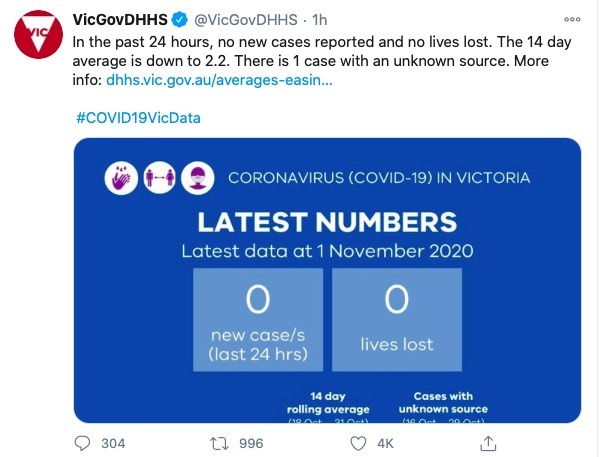Click the social distancing icon in the image

coord(159,178)
